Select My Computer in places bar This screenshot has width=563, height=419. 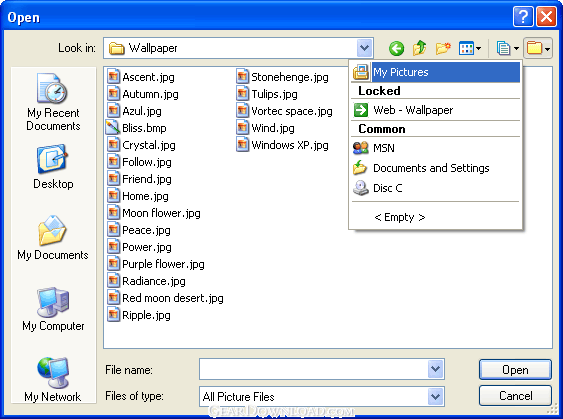53,309
